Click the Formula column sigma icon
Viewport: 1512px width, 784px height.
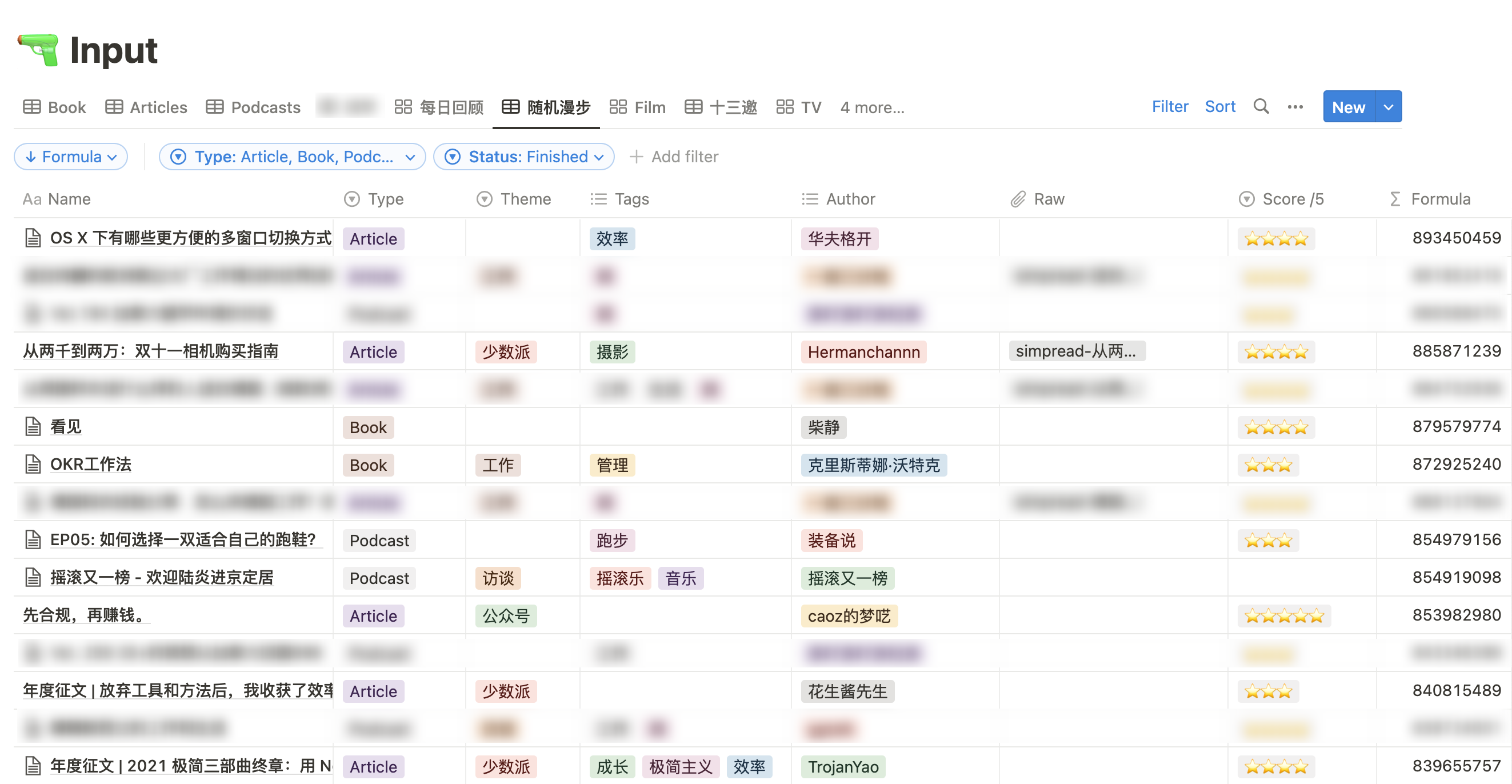tap(1395, 199)
